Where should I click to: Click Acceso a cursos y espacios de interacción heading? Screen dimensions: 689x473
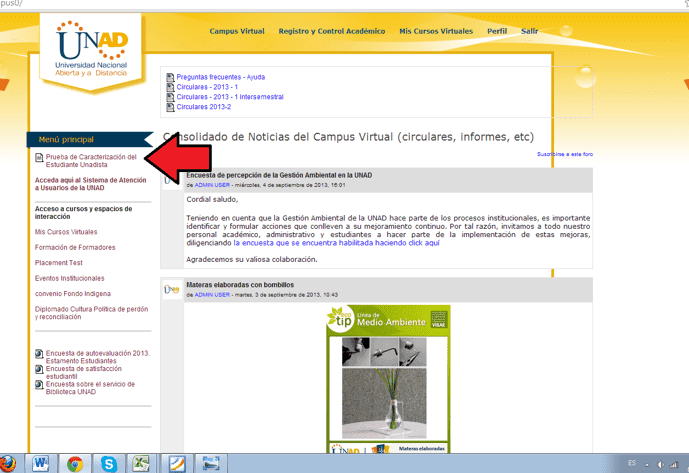(x=83, y=213)
